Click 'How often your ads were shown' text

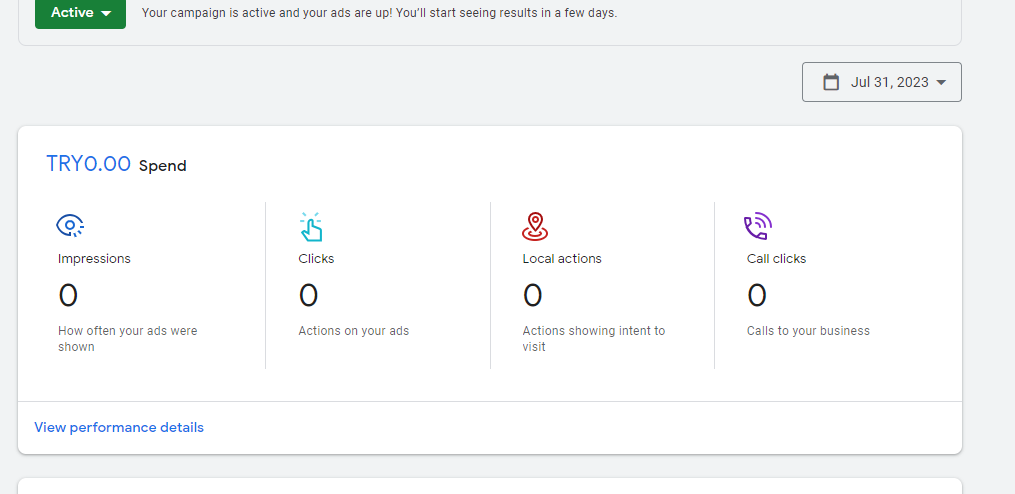(x=128, y=339)
